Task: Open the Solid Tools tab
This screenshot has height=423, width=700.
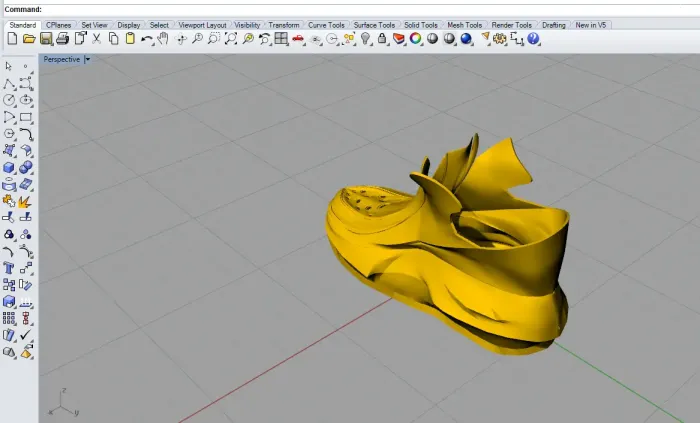Action: tap(421, 25)
